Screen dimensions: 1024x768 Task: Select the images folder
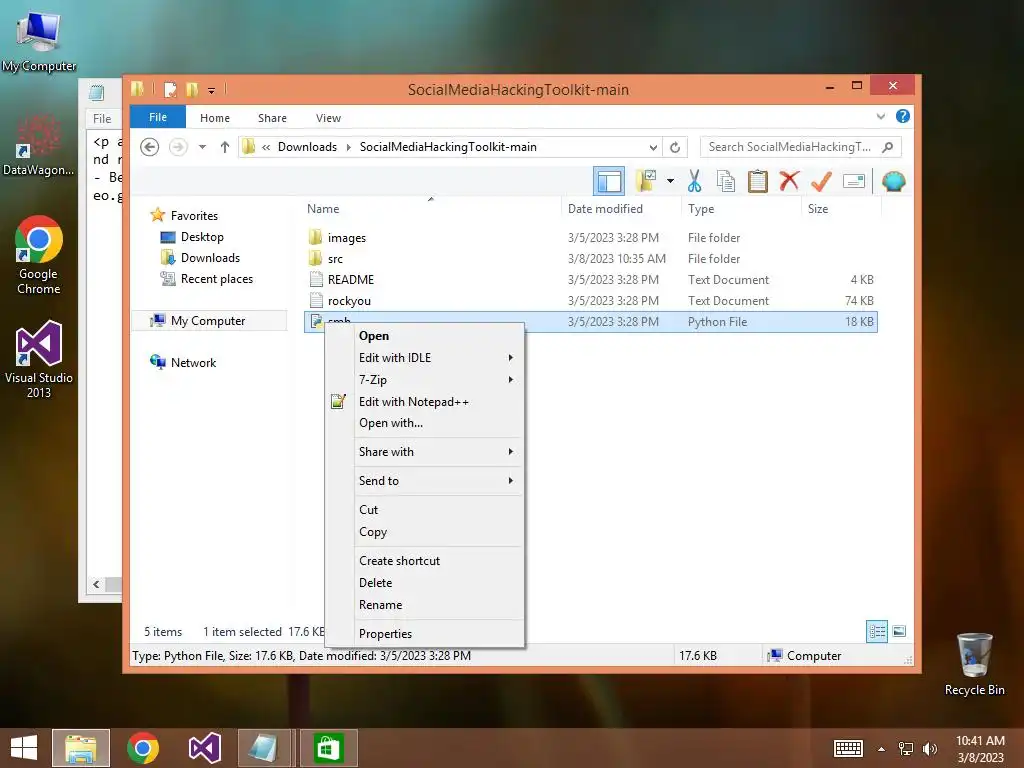(x=347, y=238)
